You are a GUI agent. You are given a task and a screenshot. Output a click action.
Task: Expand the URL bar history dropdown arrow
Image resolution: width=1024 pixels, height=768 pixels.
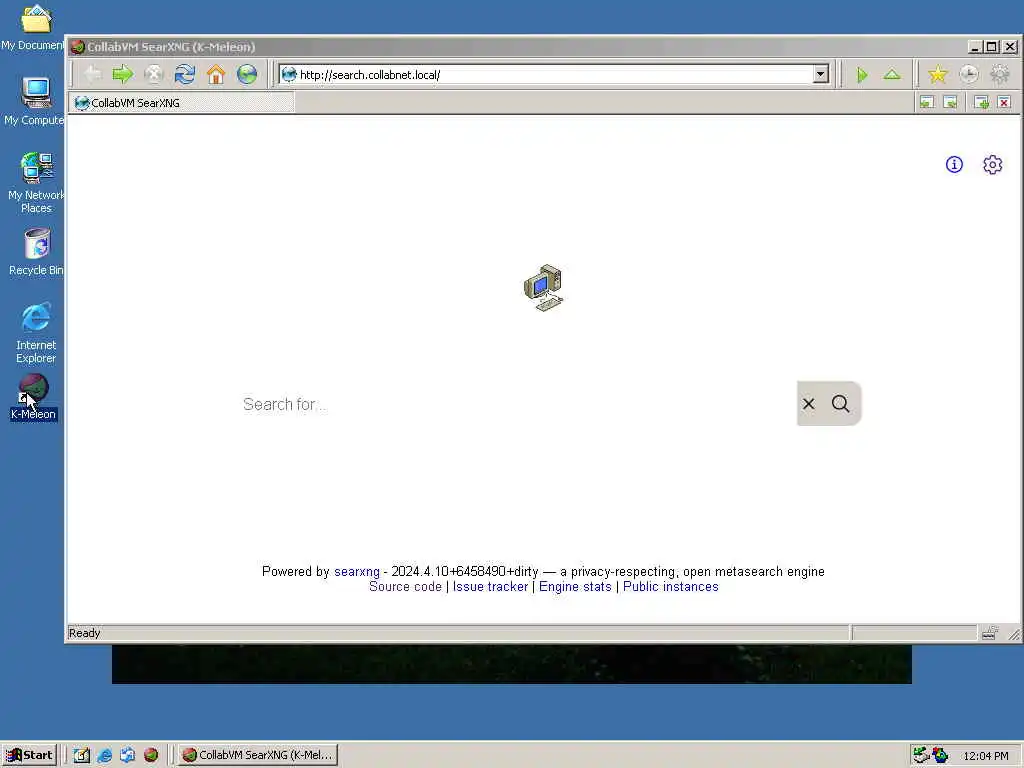pyautogui.click(x=821, y=74)
